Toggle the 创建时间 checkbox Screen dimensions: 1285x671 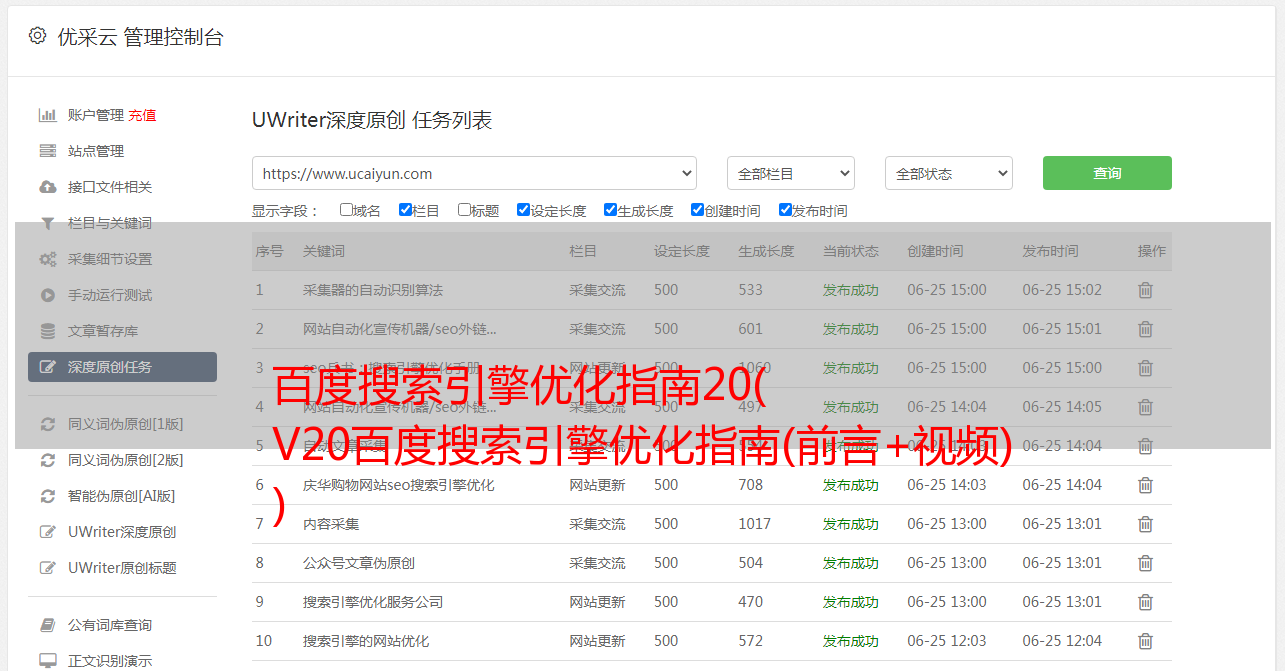pos(697,210)
